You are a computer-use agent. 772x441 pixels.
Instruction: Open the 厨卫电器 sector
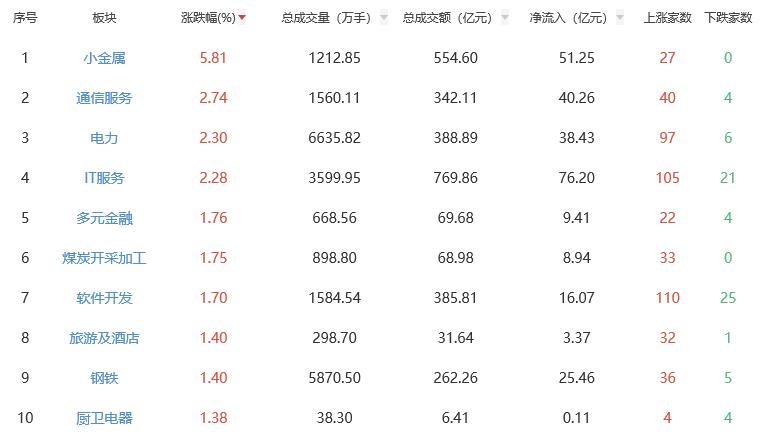(104, 418)
